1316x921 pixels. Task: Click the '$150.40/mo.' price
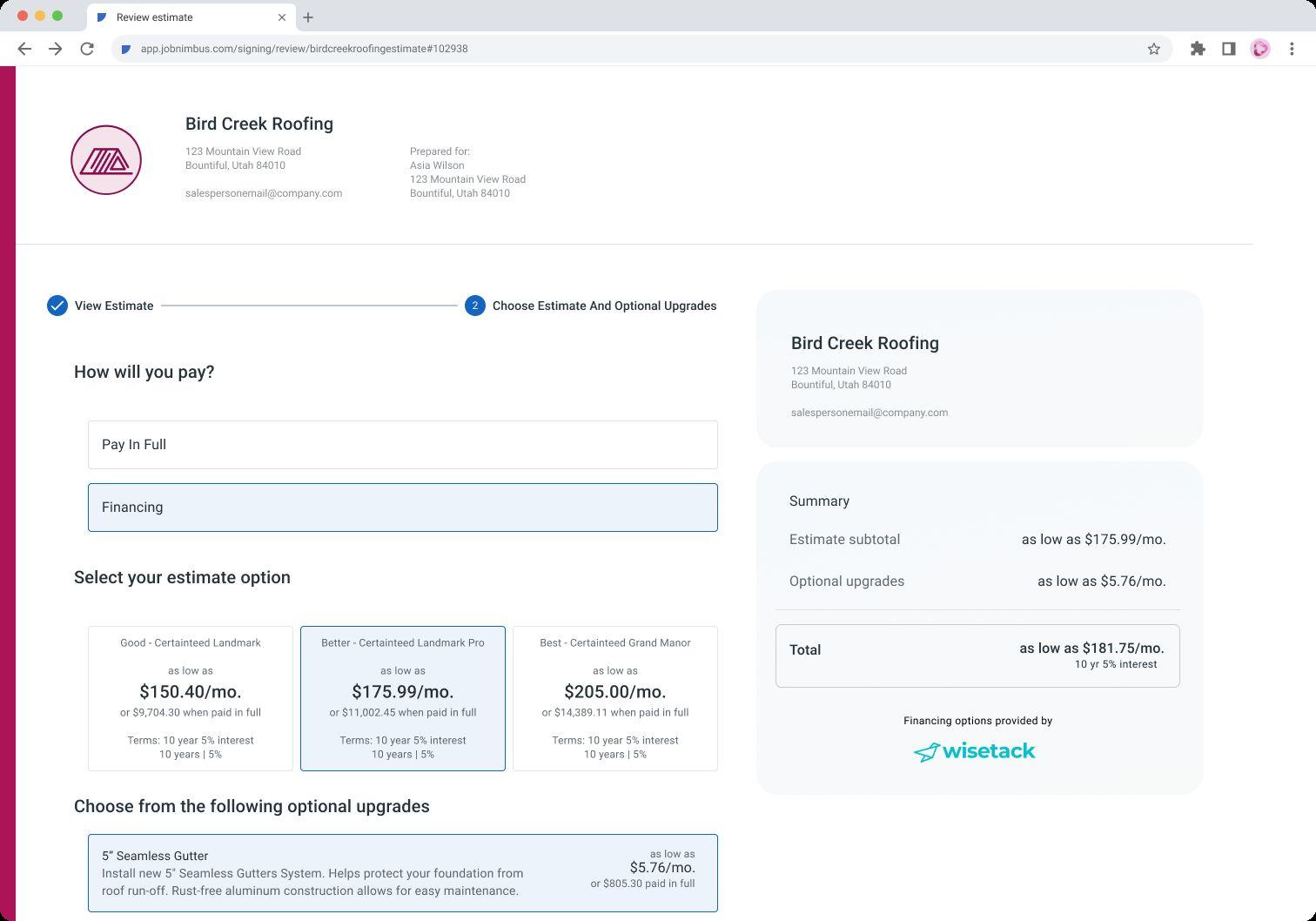click(191, 691)
